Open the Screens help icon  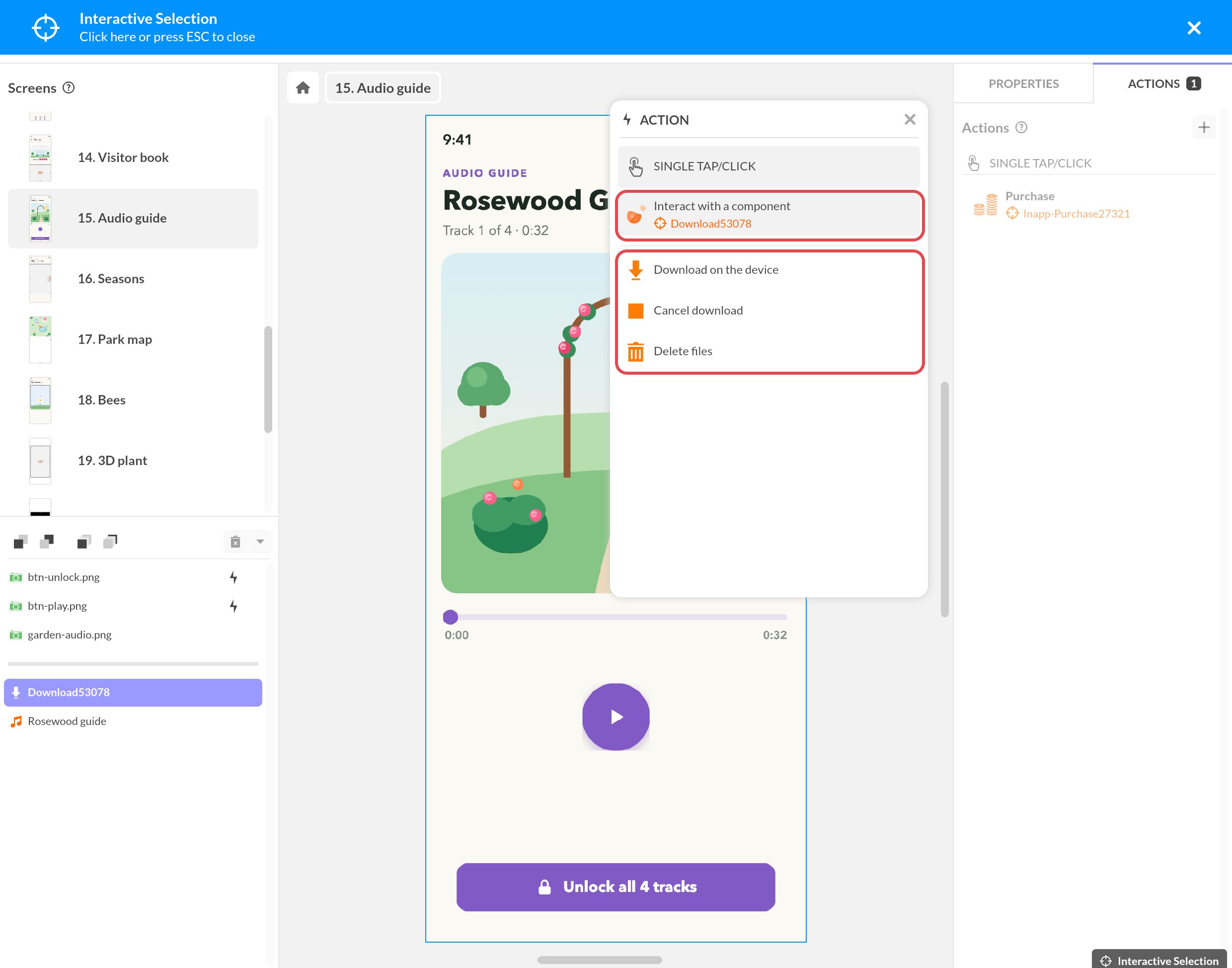69,88
